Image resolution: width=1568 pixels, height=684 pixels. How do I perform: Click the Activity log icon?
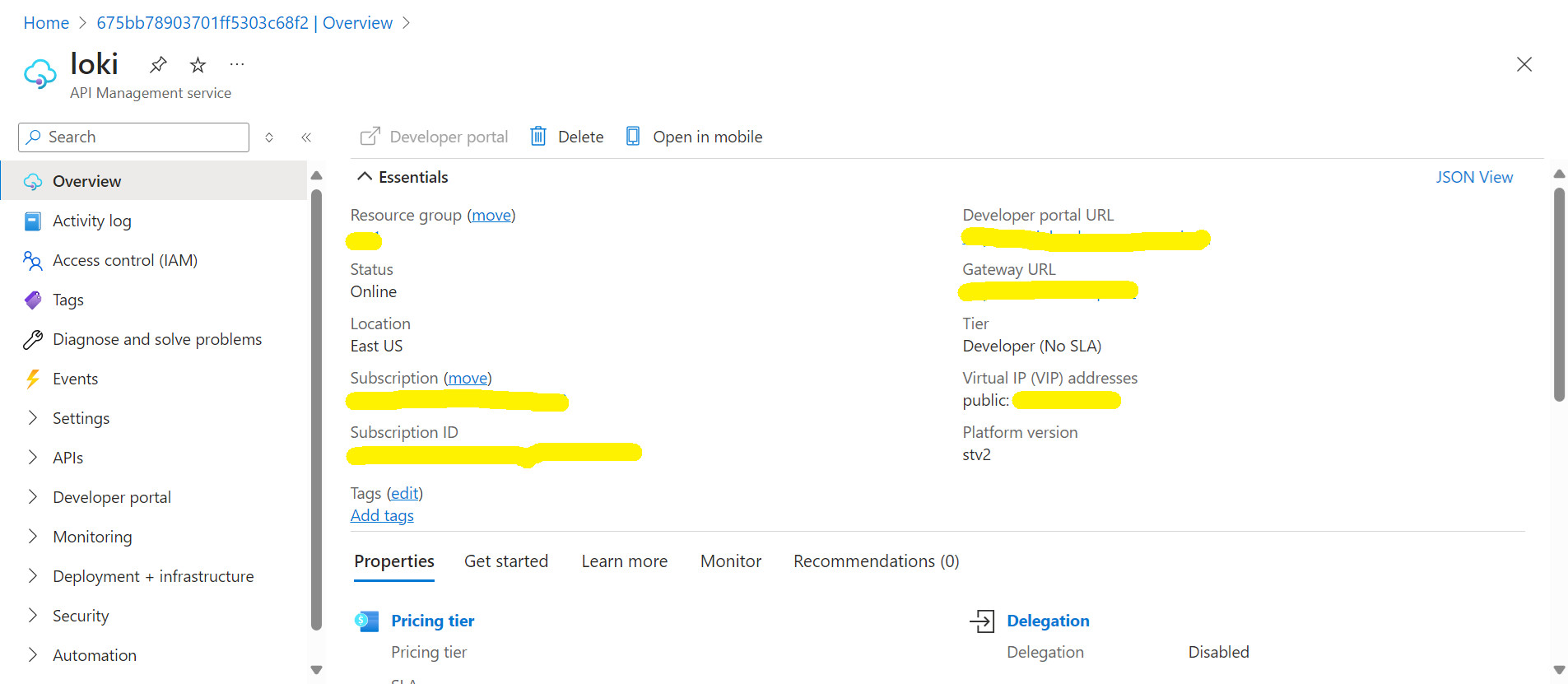[x=33, y=221]
